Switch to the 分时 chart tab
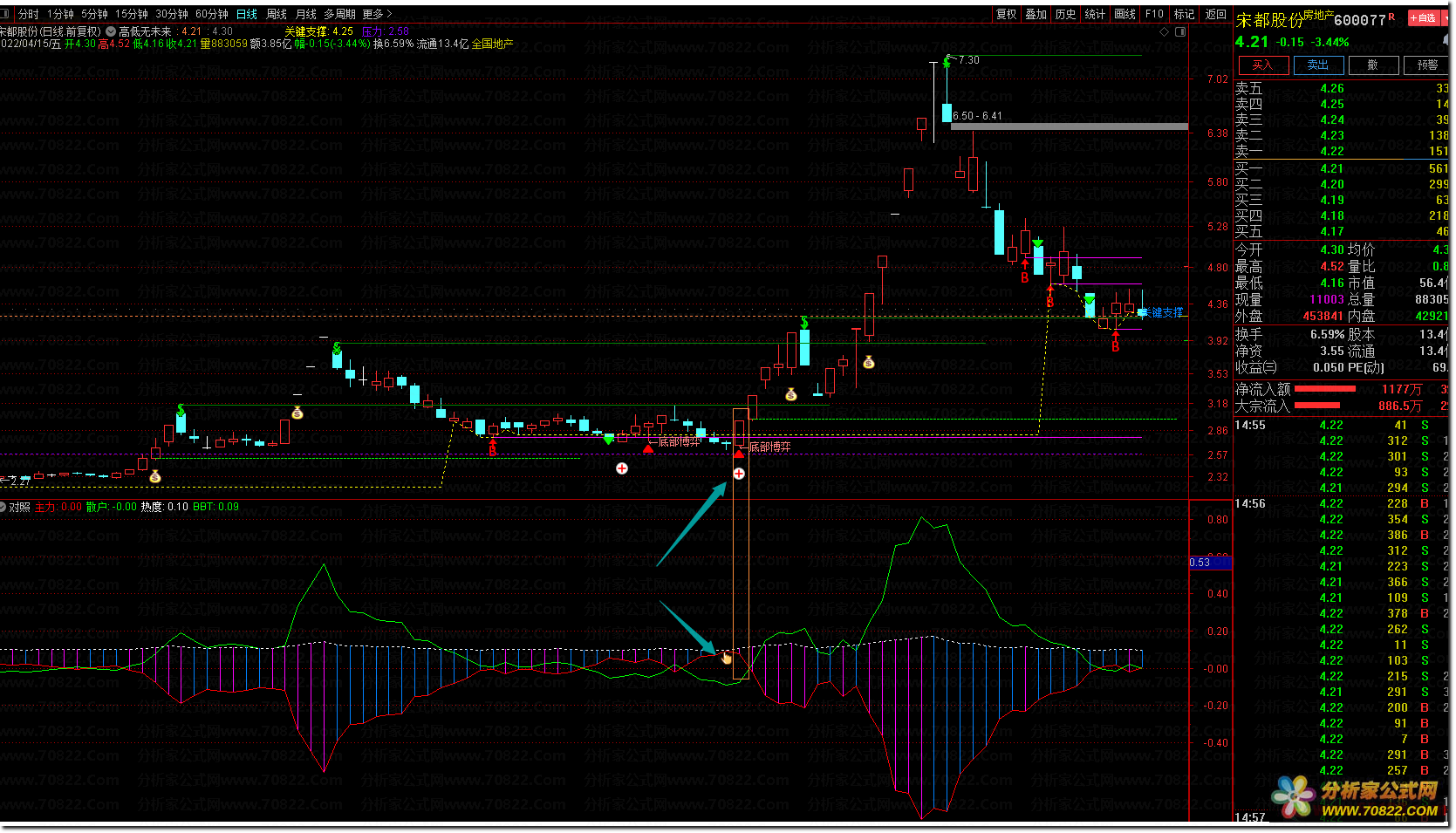Image resolution: width=1456 pixels, height=833 pixels. [29, 14]
